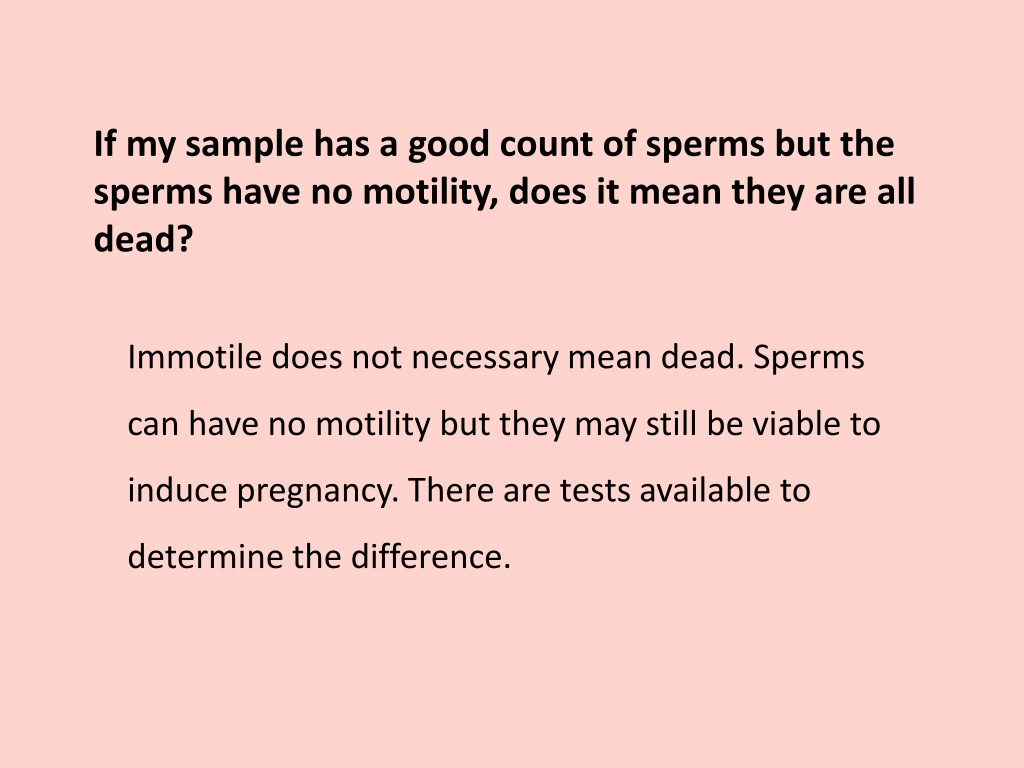Screen dimensions: 1024x768
Task: Click the bold question heading text
Action: pos(504,191)
